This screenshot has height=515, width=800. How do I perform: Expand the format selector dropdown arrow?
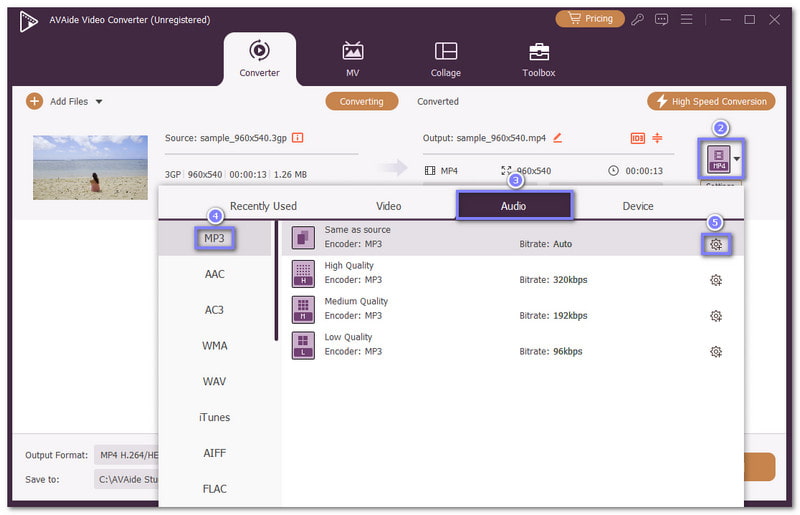[x=737, y=159]
